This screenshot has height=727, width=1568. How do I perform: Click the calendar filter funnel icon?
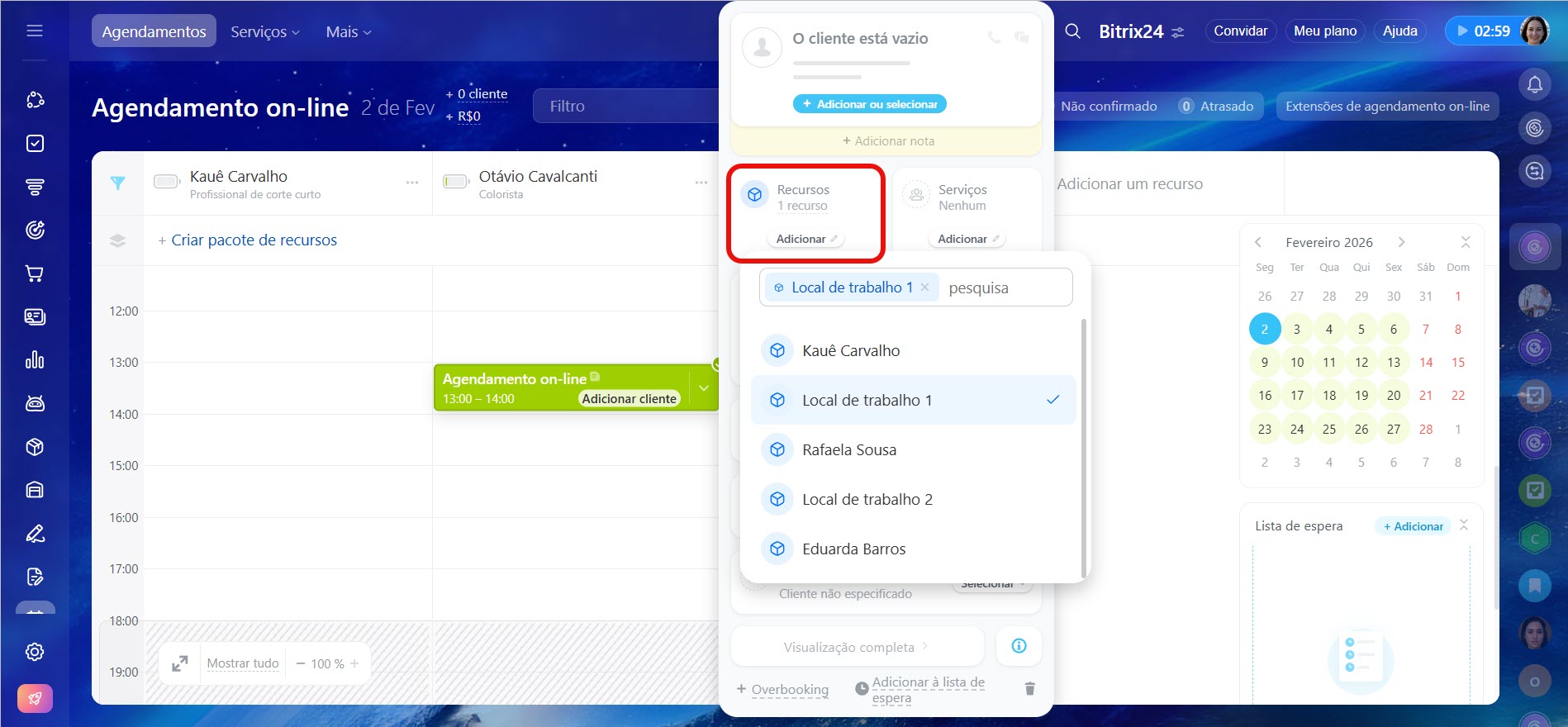point(118,183)
